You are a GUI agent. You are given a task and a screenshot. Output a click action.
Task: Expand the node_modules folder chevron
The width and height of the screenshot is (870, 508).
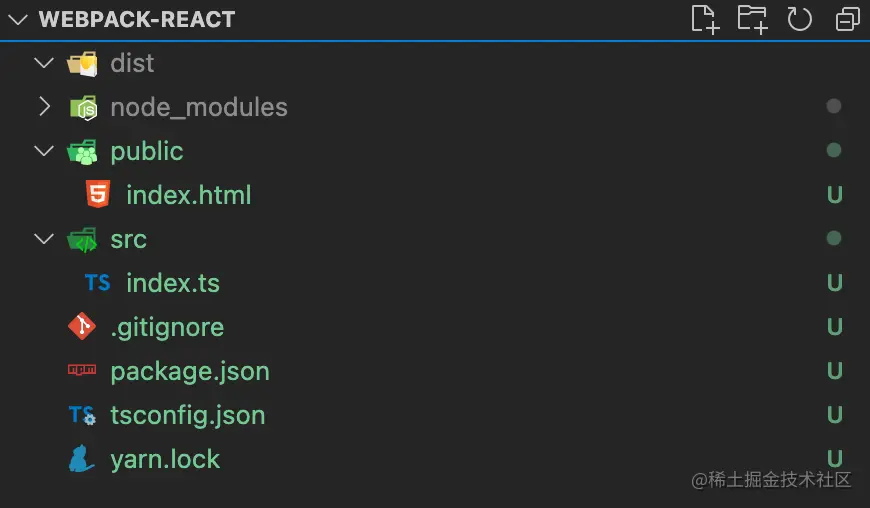tap(44, 107)
